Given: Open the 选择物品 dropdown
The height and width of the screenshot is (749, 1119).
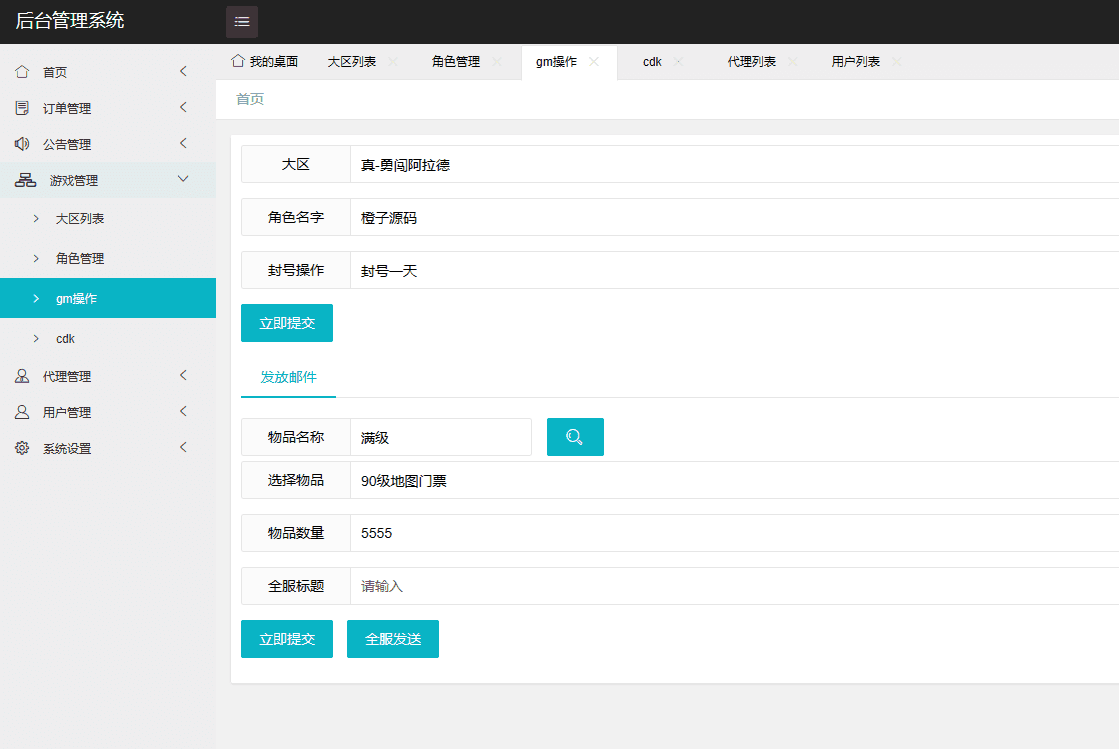Looking at the screenshot, I should [x=734, y=480].
